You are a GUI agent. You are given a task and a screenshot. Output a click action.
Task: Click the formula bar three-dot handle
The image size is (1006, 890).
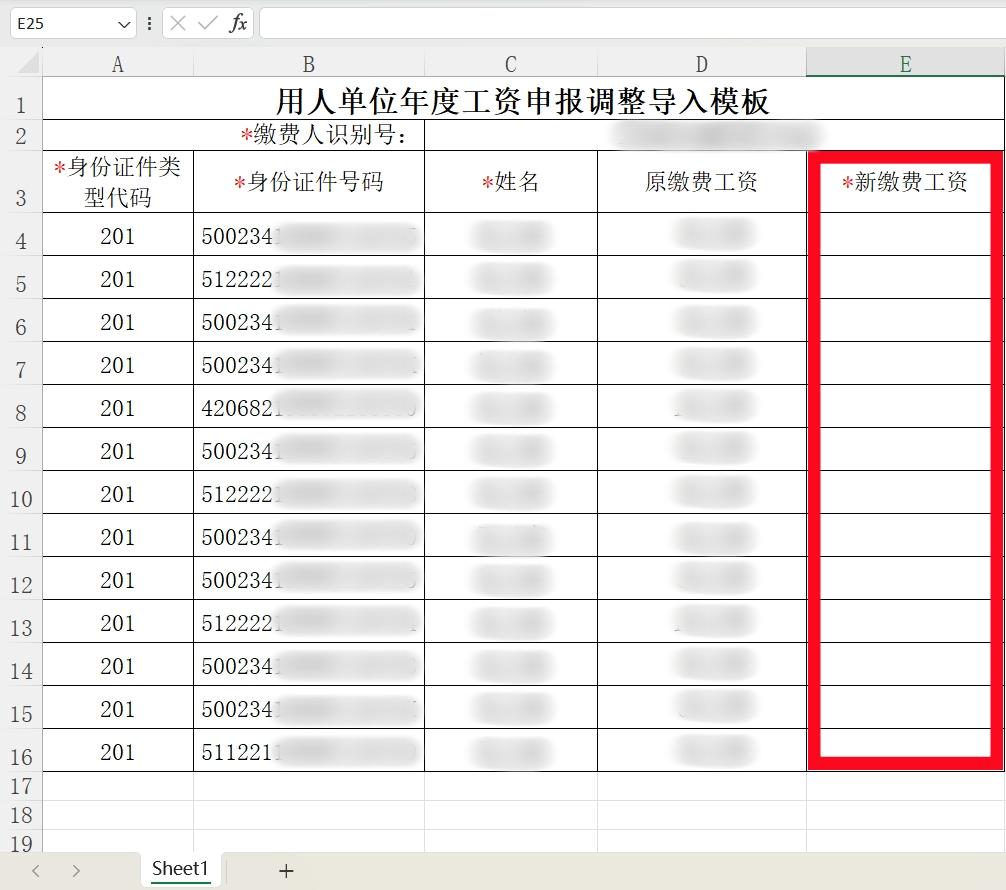[x=150, y=23]
